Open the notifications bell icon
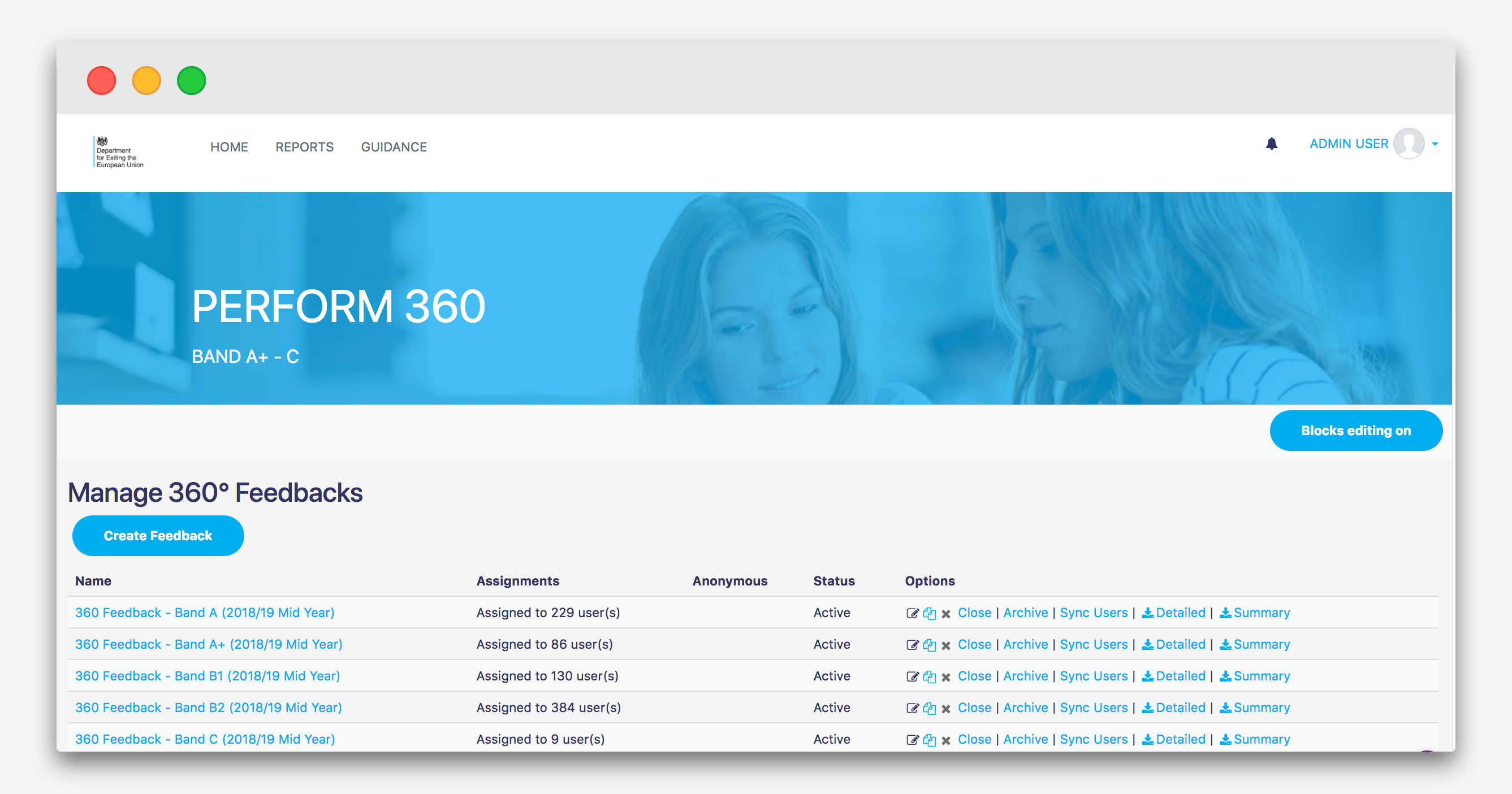This screenshot has width=1512, height=794. 1271,144
